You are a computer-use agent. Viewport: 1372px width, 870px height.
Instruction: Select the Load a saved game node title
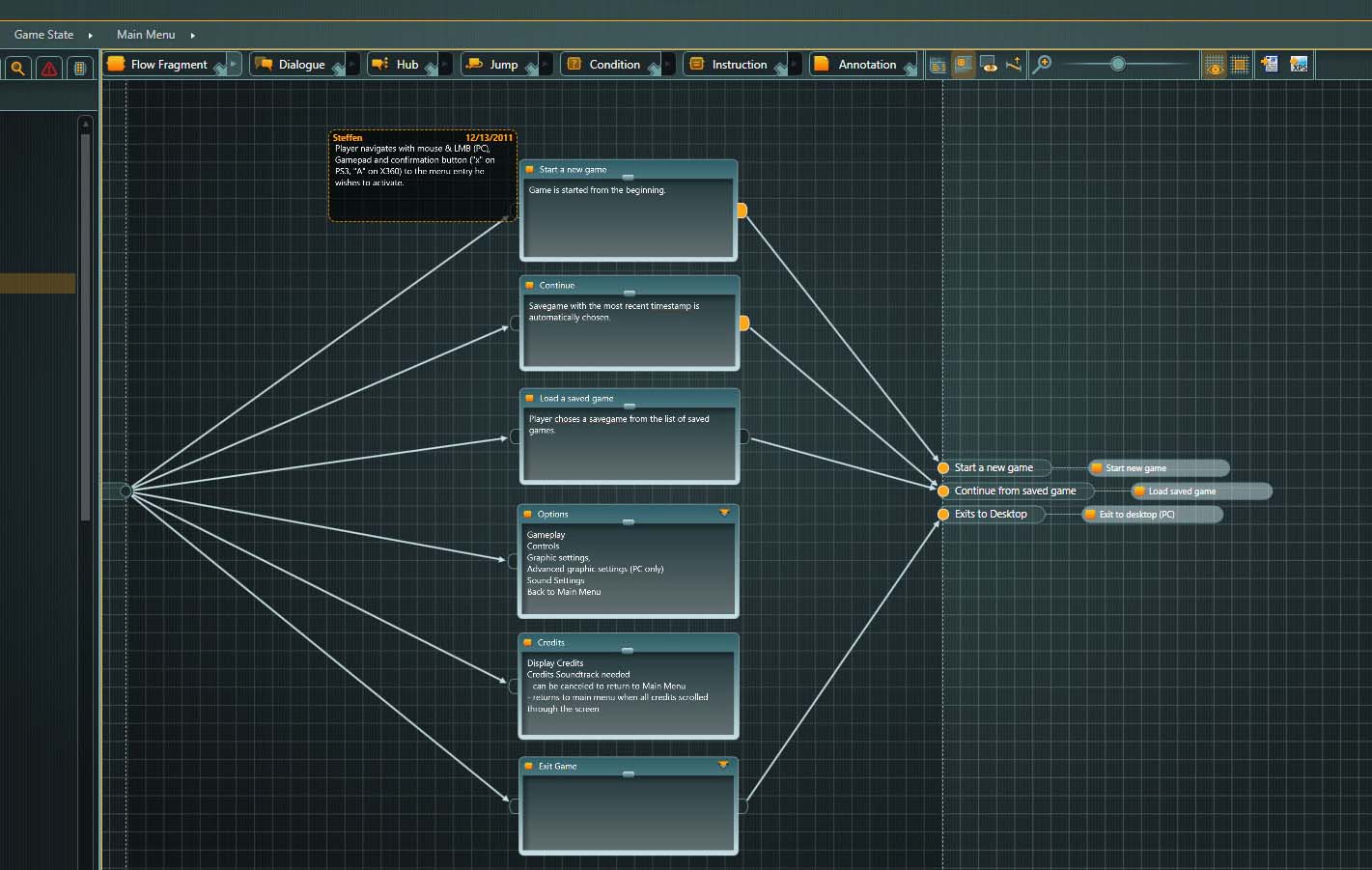[575, 398]
